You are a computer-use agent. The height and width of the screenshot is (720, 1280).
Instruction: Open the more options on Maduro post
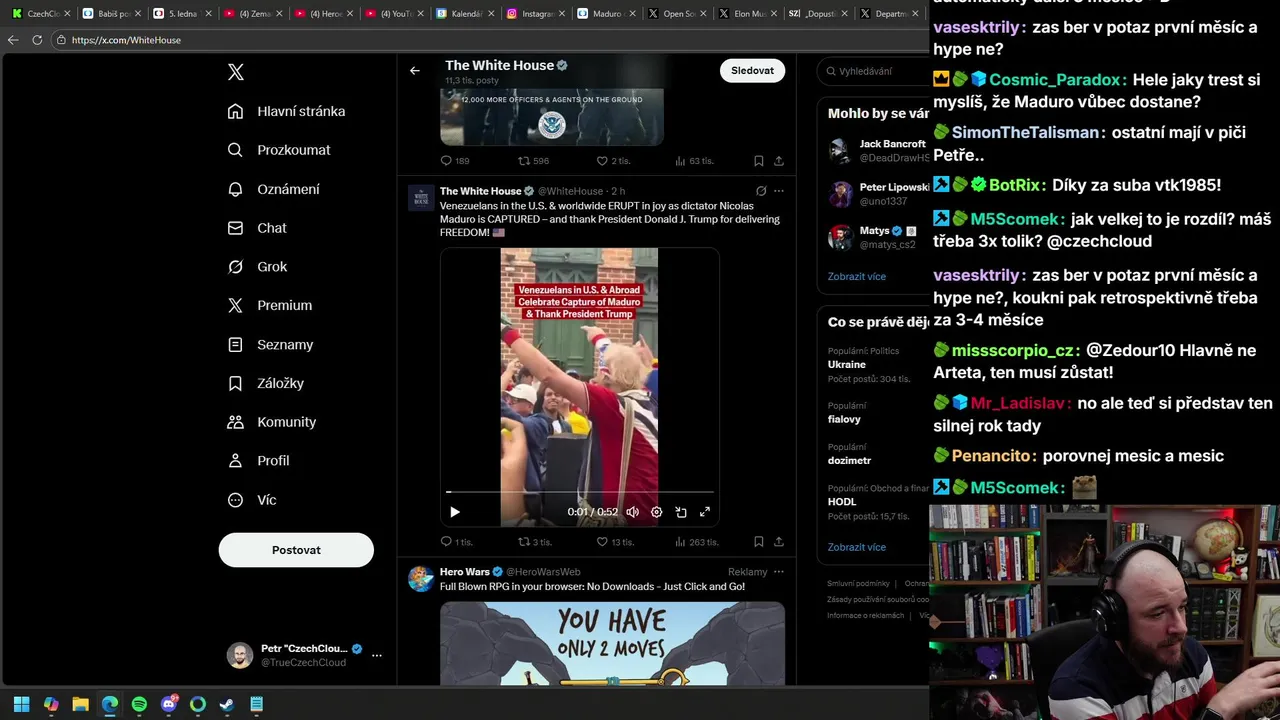click(779, 191)
